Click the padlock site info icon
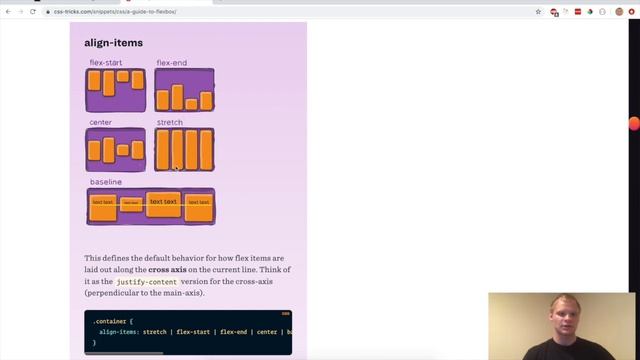640x360 pixels. (x=48, y=12)
